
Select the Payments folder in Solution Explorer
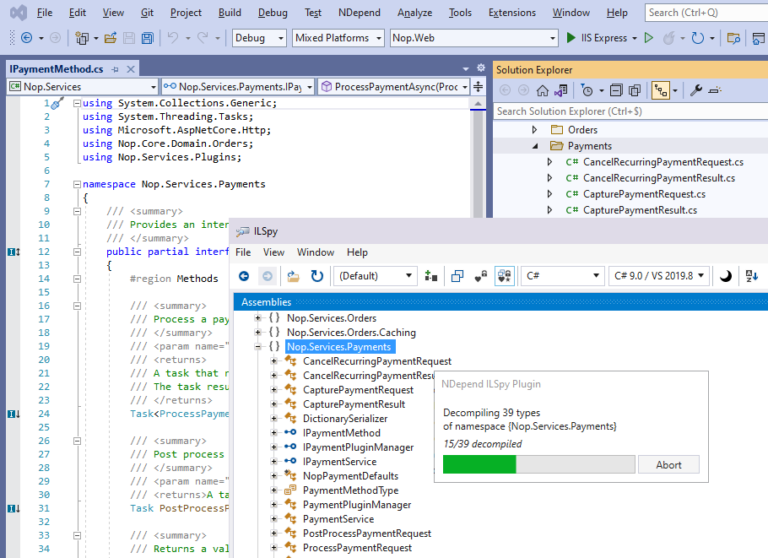(590, 146)
